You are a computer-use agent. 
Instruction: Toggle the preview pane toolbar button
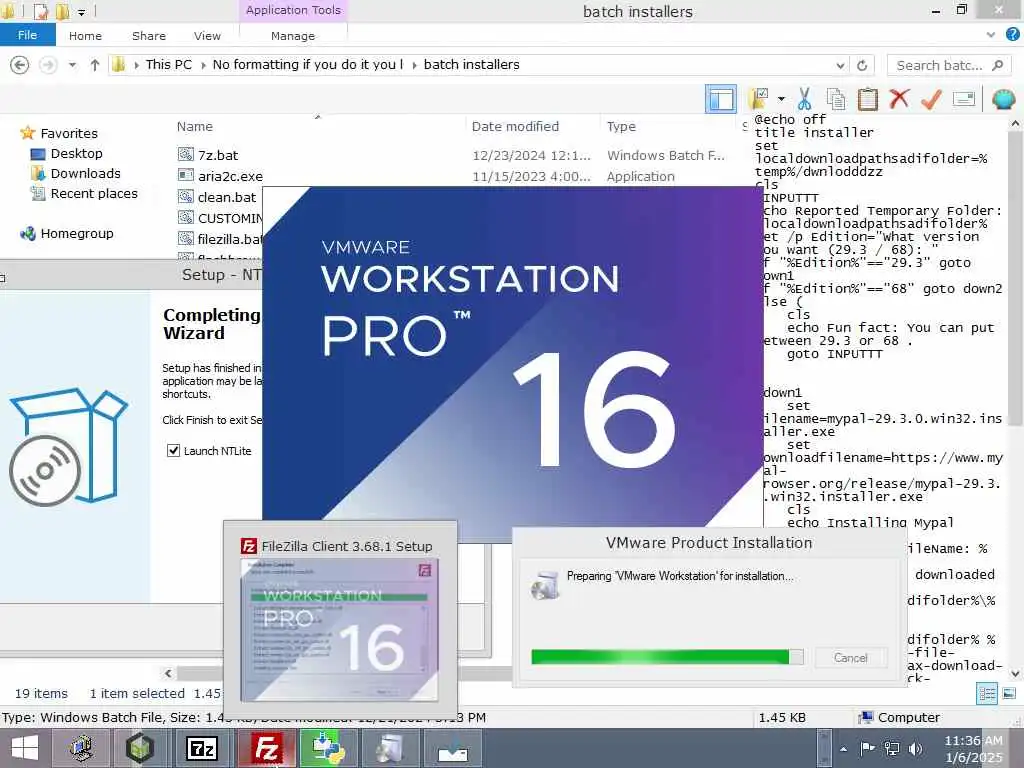coord(720,99)
